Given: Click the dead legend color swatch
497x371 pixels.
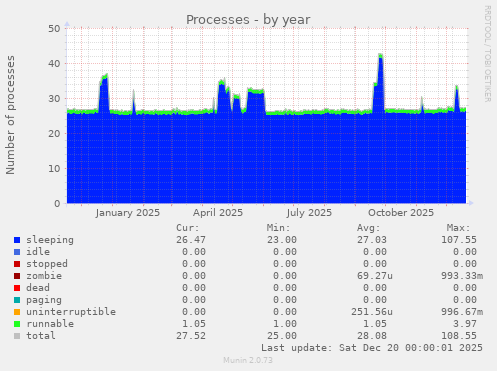Looking at the screenshot, I should coord(17,288).
